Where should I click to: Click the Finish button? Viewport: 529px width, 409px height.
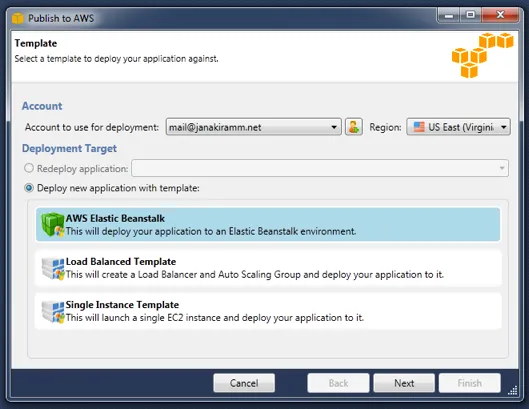[x=469, y=383]
